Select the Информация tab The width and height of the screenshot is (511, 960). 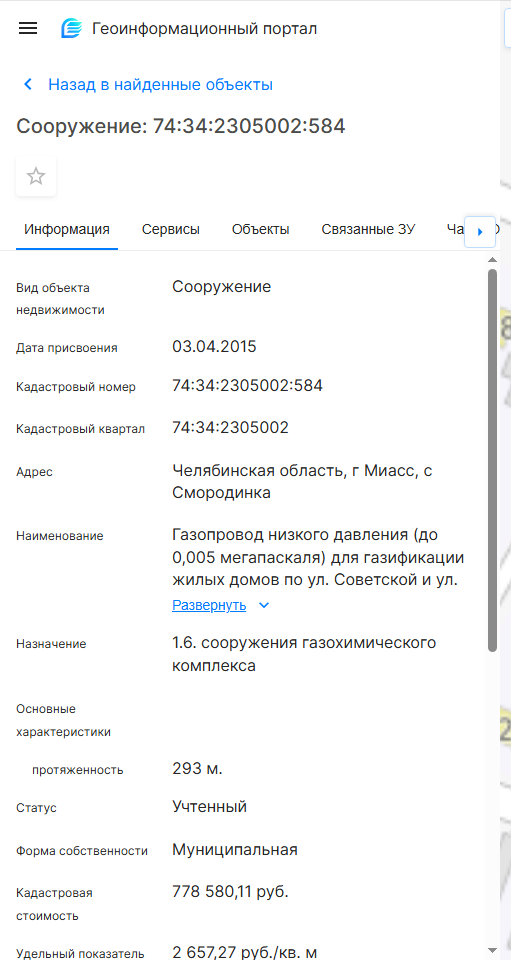(67, 230)
